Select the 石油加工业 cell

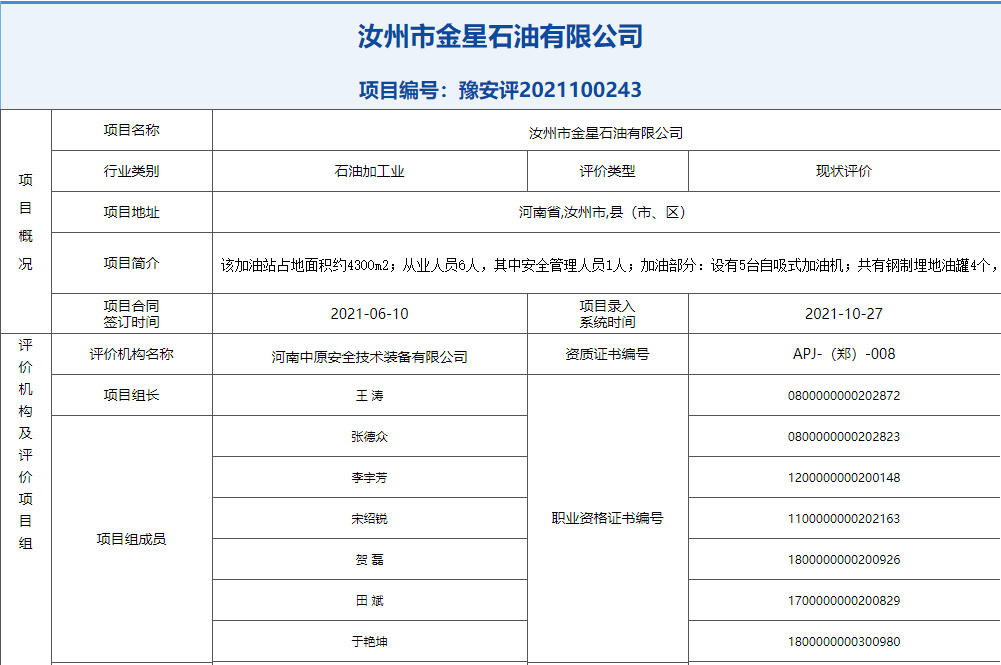pos(370,171)
